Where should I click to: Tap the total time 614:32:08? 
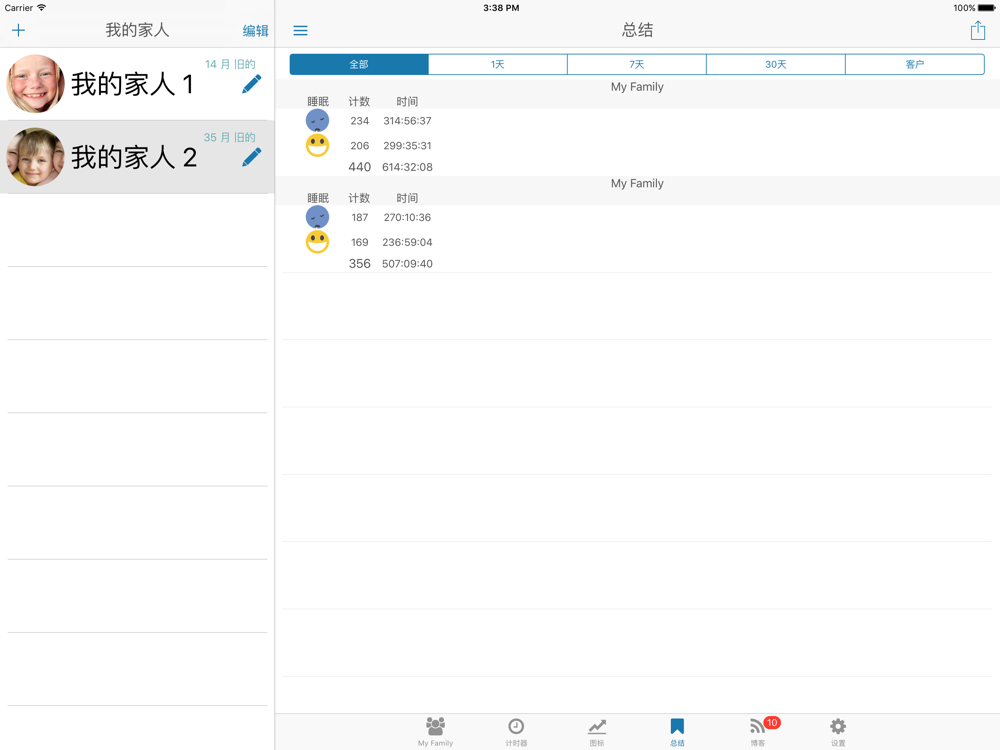tap(408, 167)
